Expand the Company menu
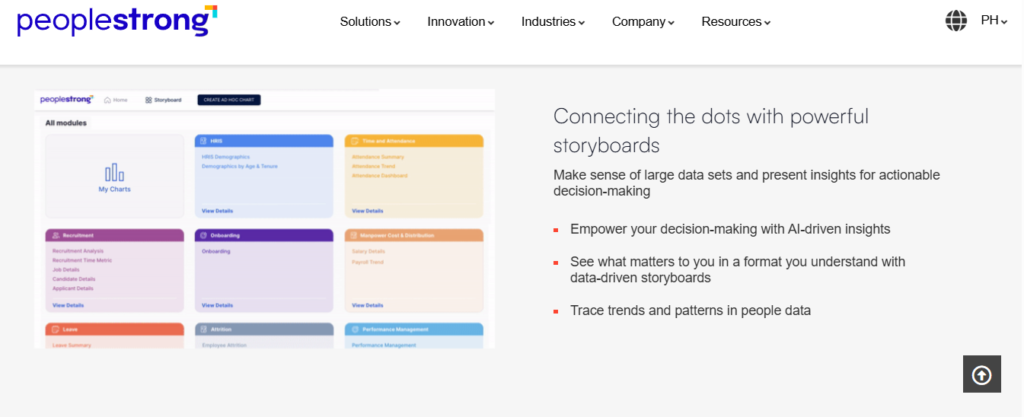This screenshot has height=417, width=1024. [643, 22]
